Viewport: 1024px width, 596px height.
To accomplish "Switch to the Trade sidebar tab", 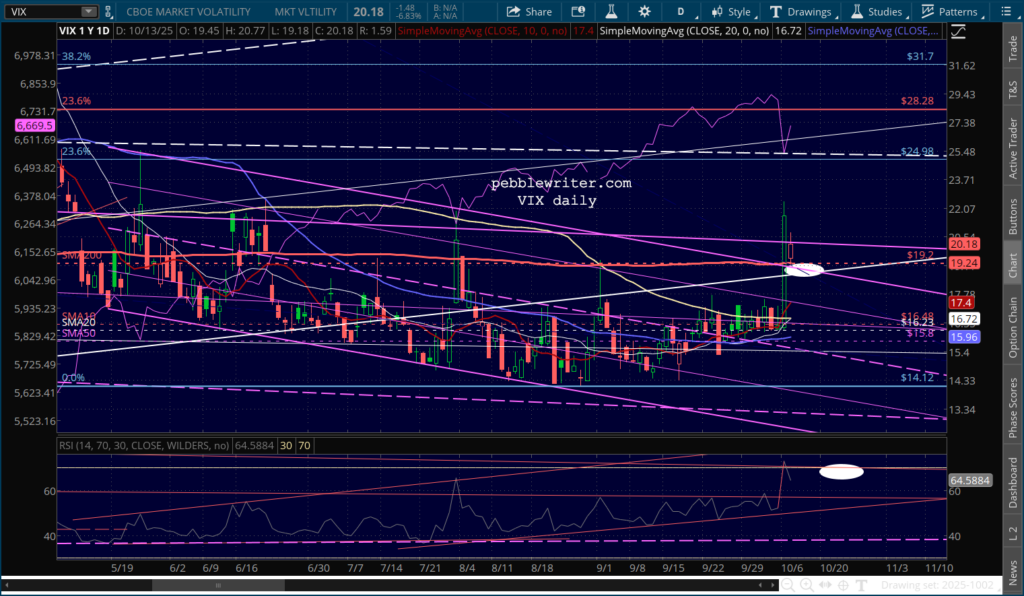I will click(1013, 44).
